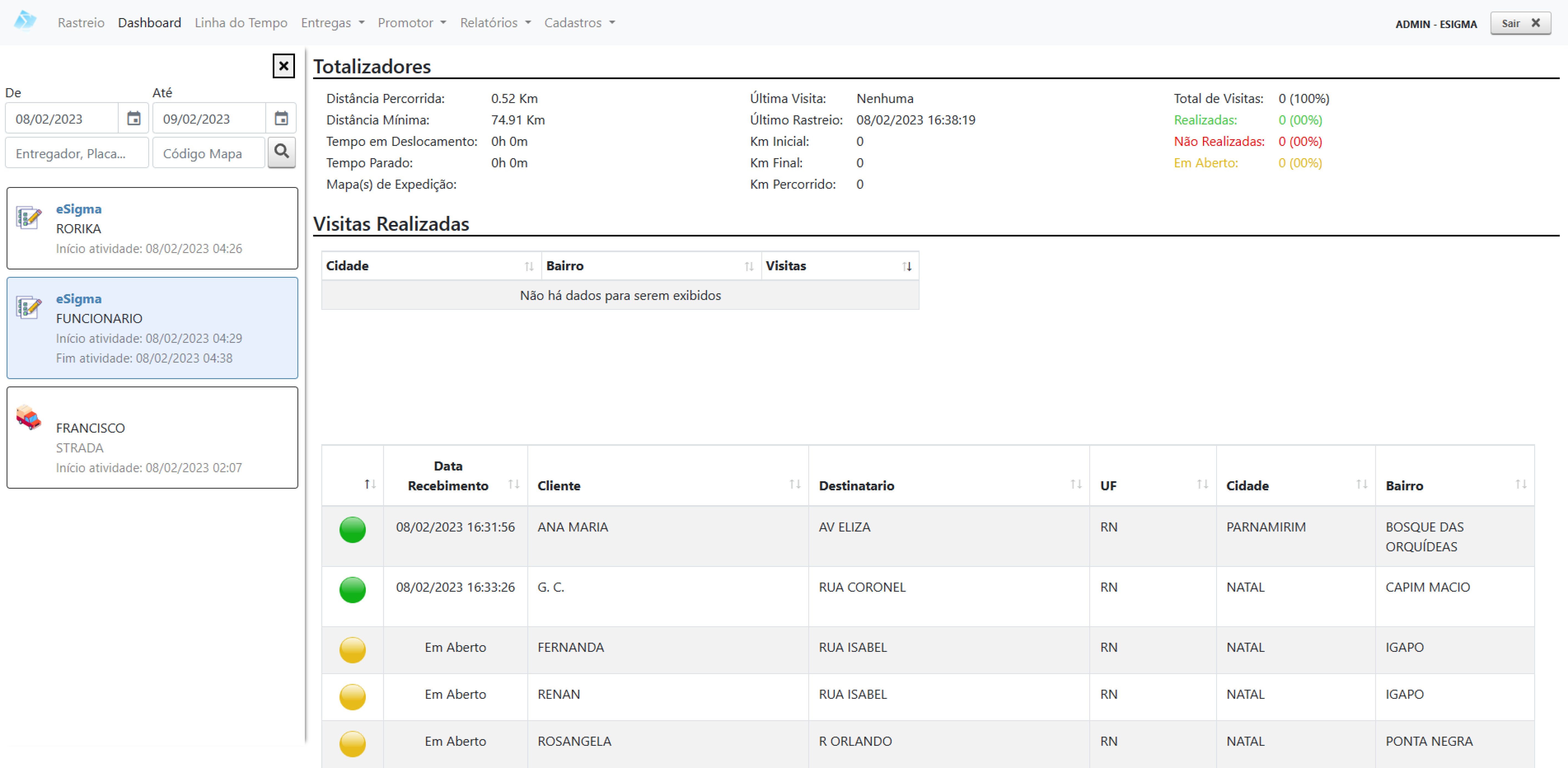1568x768 pixels.
Task: Click the magnifier search button
Action: (x=281, y=152)
